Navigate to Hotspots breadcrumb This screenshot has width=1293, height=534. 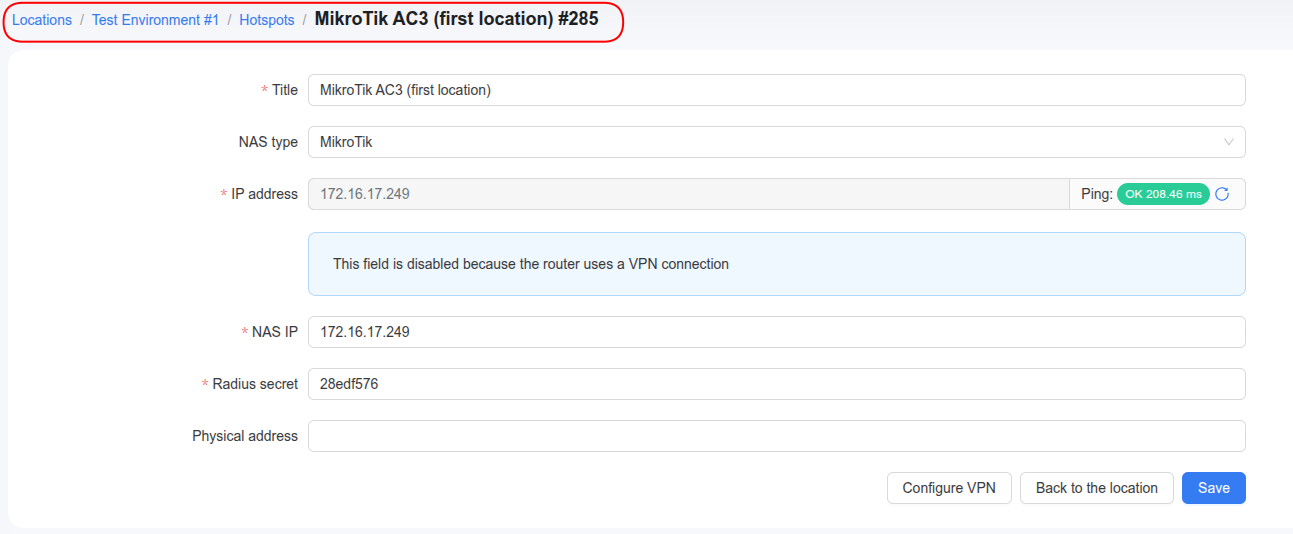(267, 20)
